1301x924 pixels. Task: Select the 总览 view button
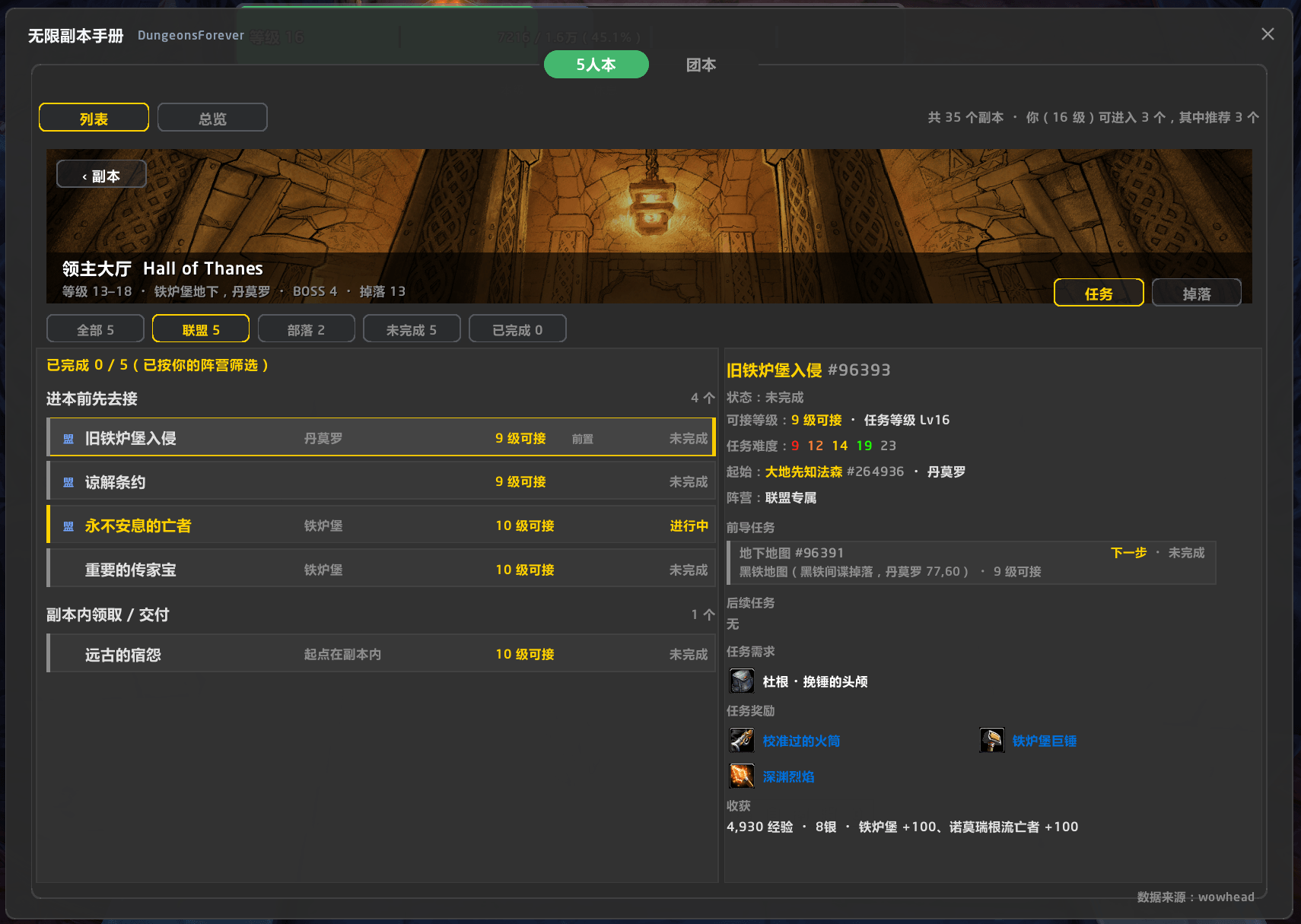pos(212,118)
